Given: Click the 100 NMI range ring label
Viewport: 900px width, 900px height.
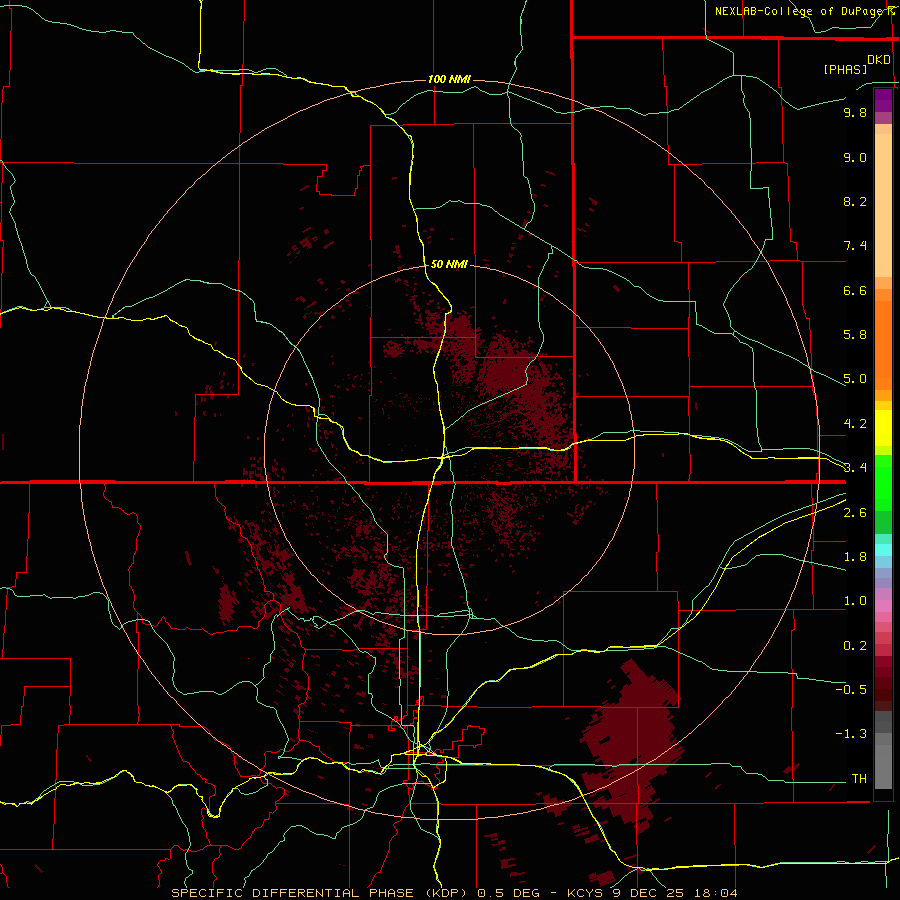Looking at the screenshot, I should (449, 79).
